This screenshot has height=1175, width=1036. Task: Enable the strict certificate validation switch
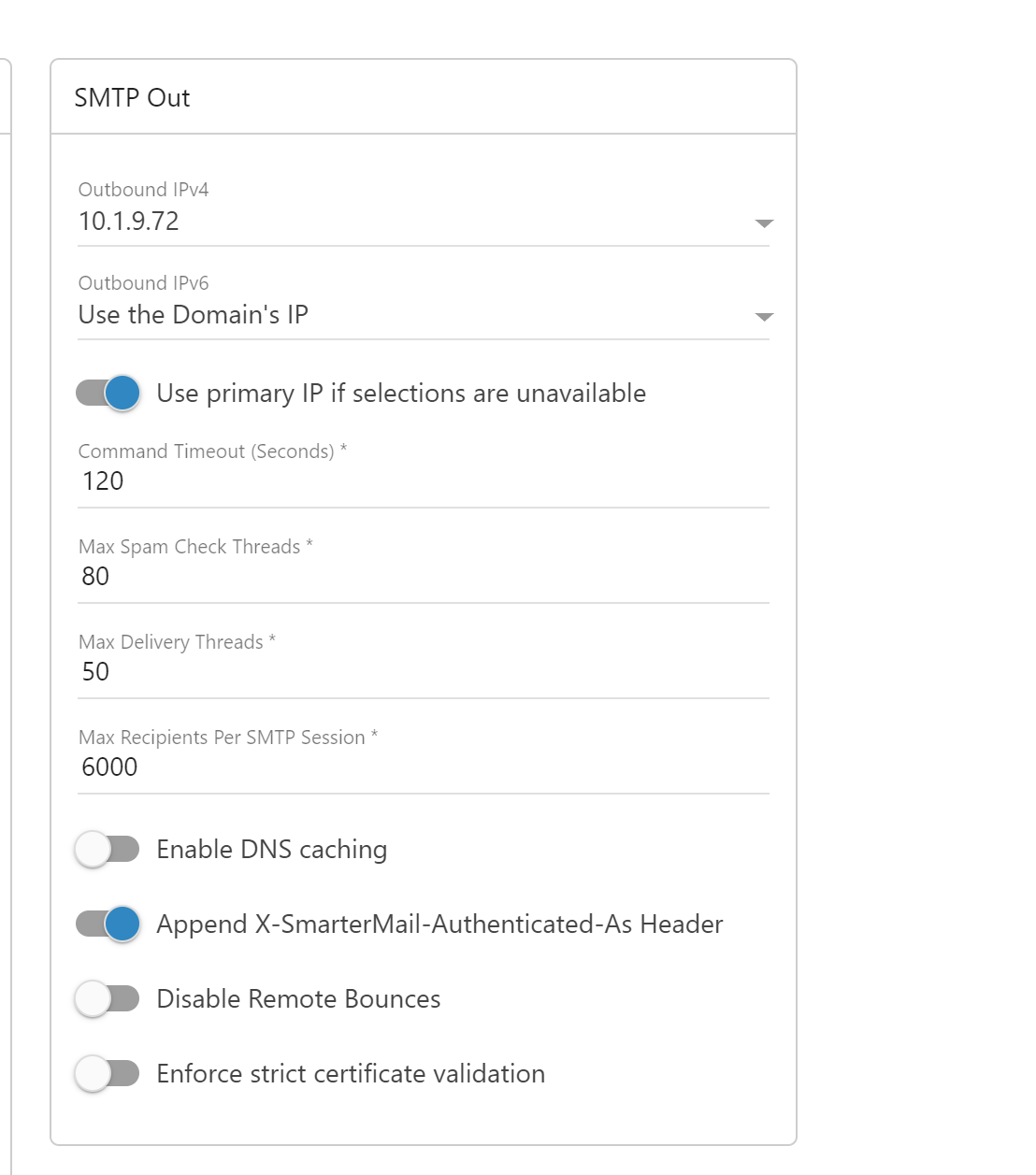pyautogui.click(x=108, y=1074)
